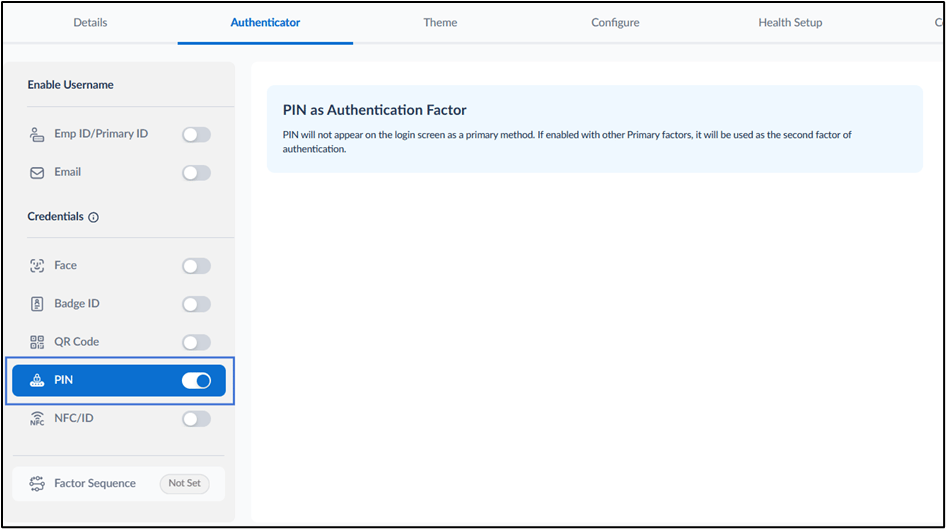Turn on the Email toggle

[x=196, y=173]
